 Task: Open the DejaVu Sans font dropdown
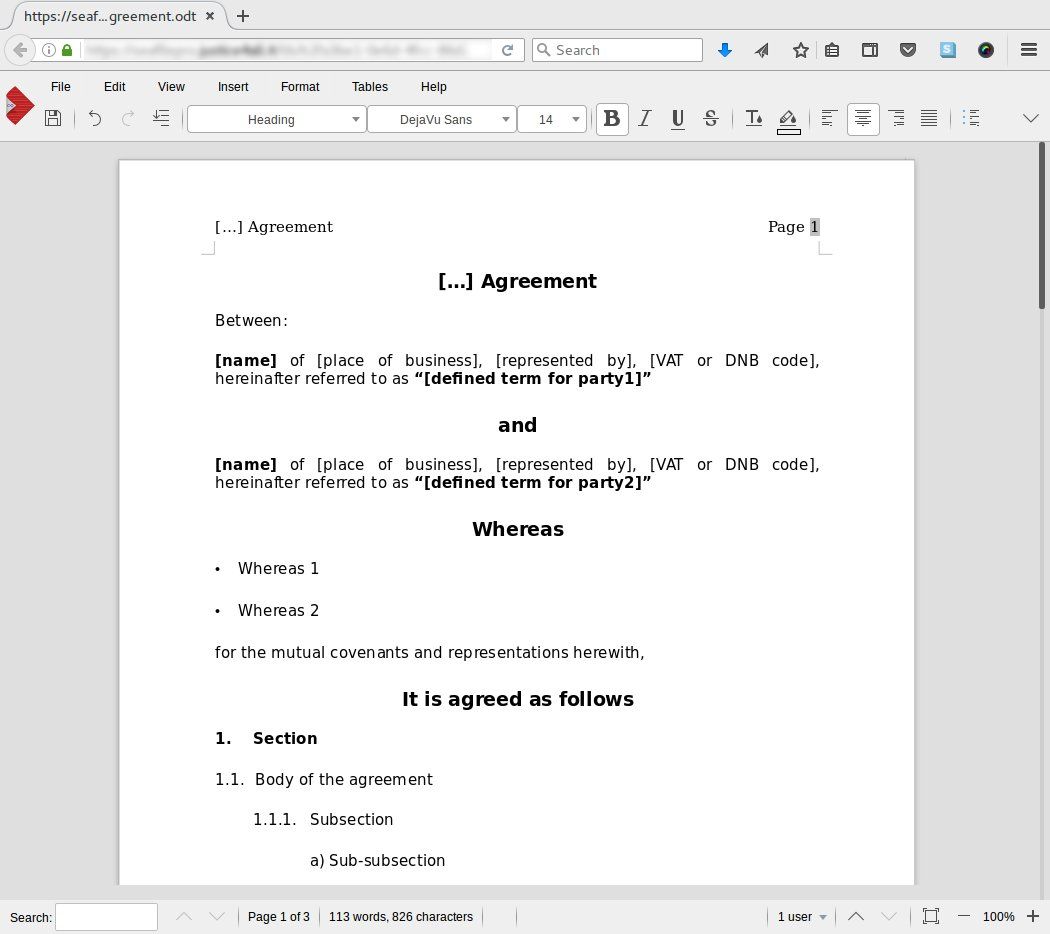(x=442, y=119)
